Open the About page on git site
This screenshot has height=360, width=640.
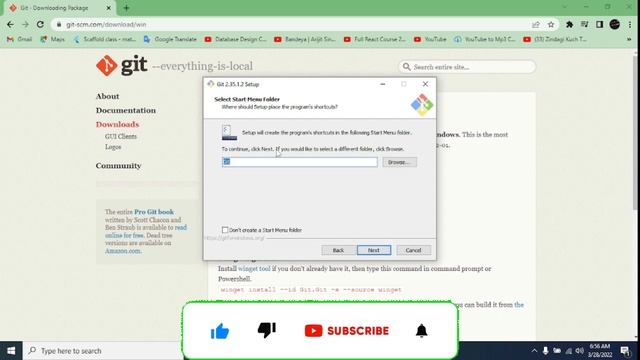pyautogui.click(x=107, y=96)
